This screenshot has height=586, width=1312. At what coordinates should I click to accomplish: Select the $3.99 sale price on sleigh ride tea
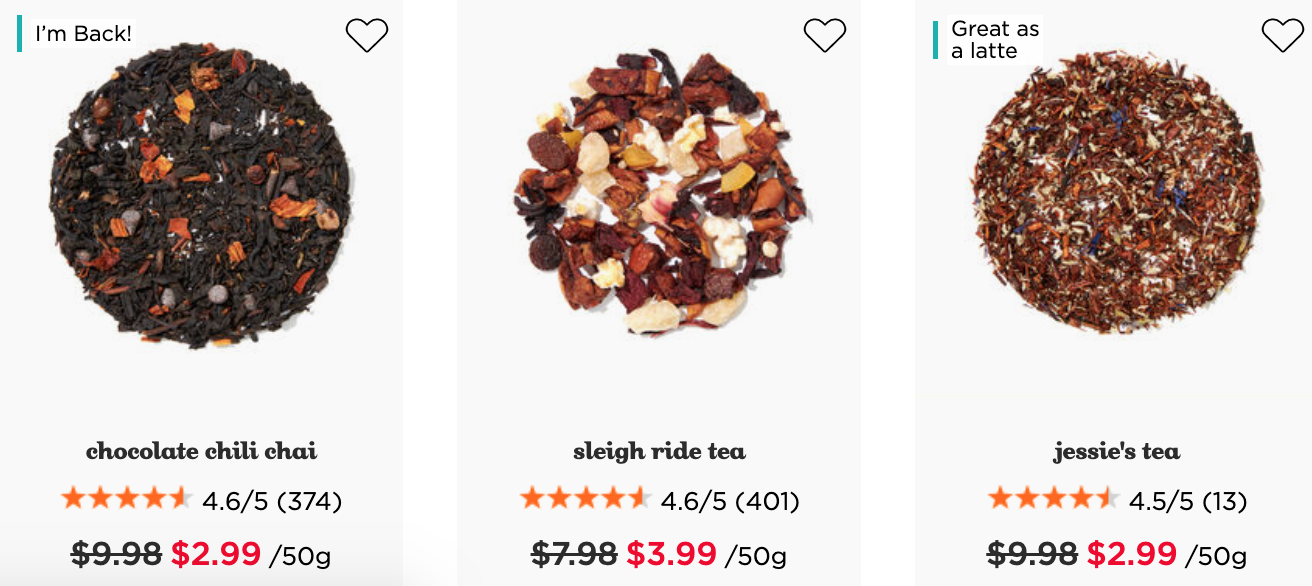pyautogui.click(x=671, y=553)
